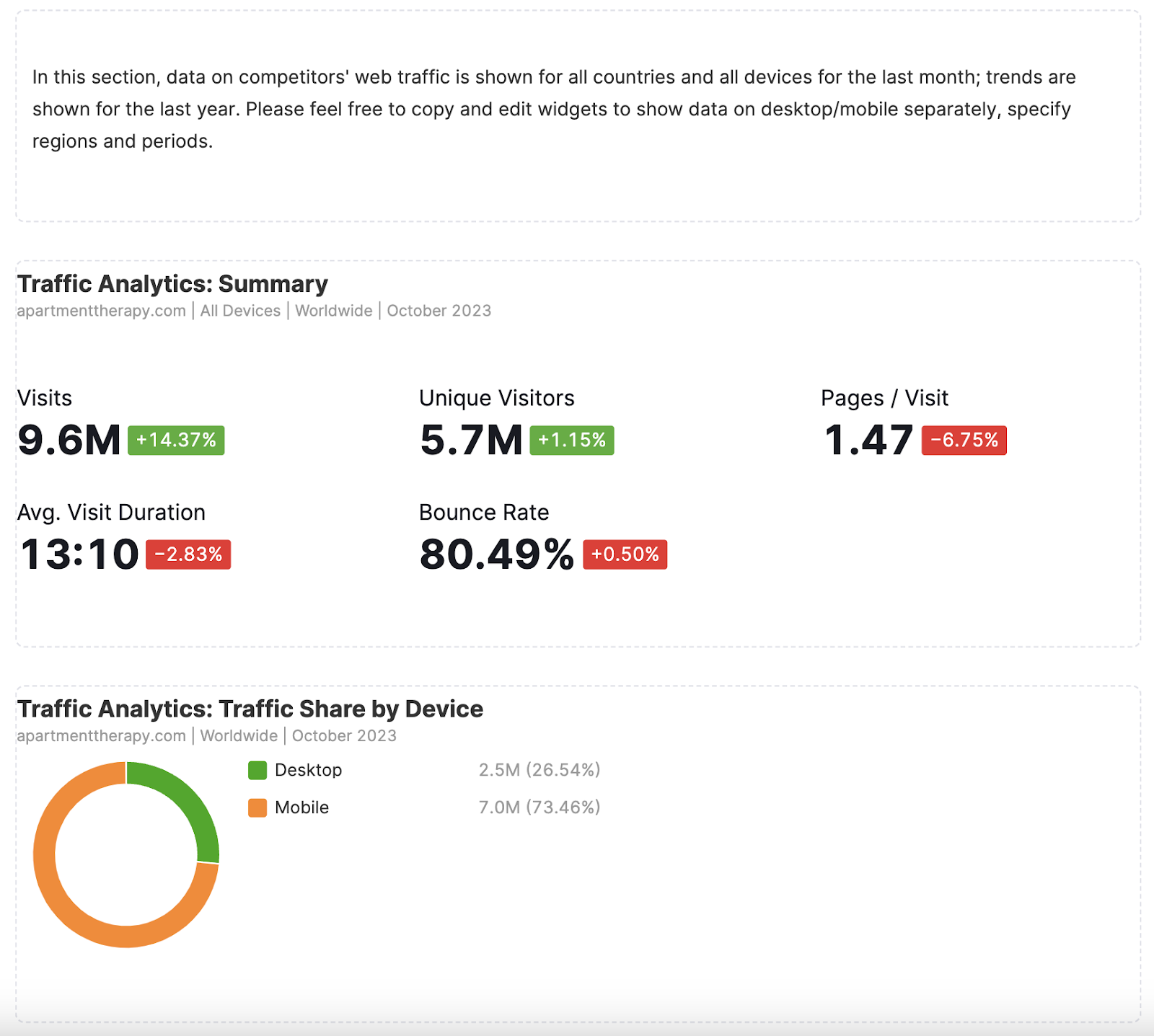Image resolution: width=1154 pixels, height=1036 pixels.
Task: Click the 5.7M Unique Visitors value
Action: pos(471,440)
